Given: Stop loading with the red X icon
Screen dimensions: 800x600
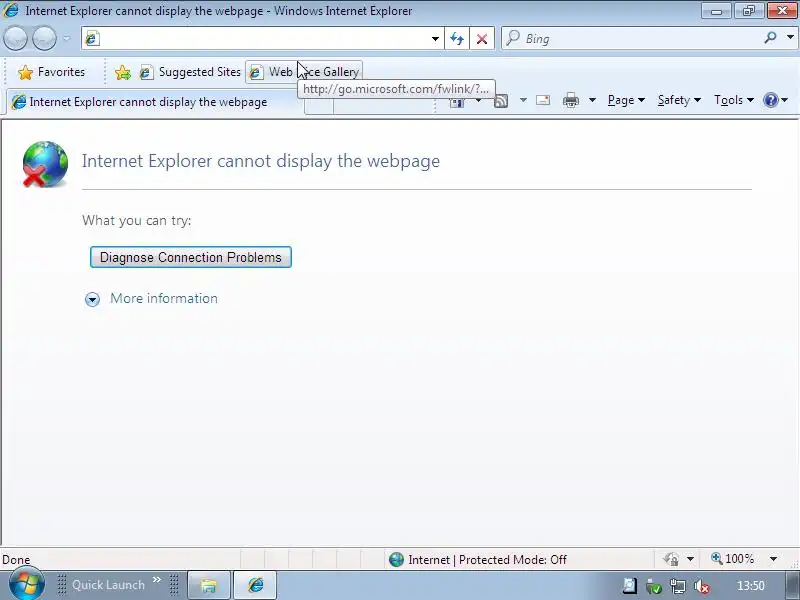Looking at the screenshot, I should coord(482,38).
